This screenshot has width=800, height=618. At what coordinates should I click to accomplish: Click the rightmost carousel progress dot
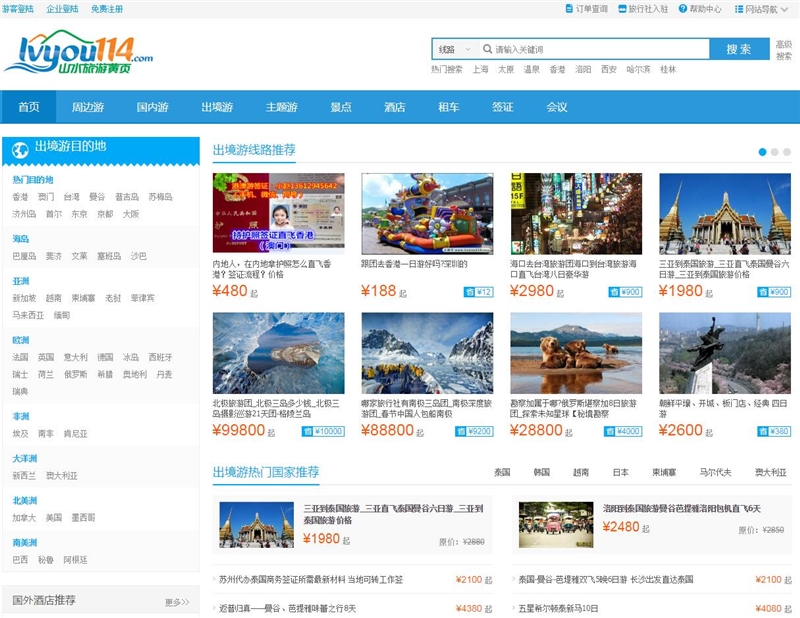pos(787,151)
